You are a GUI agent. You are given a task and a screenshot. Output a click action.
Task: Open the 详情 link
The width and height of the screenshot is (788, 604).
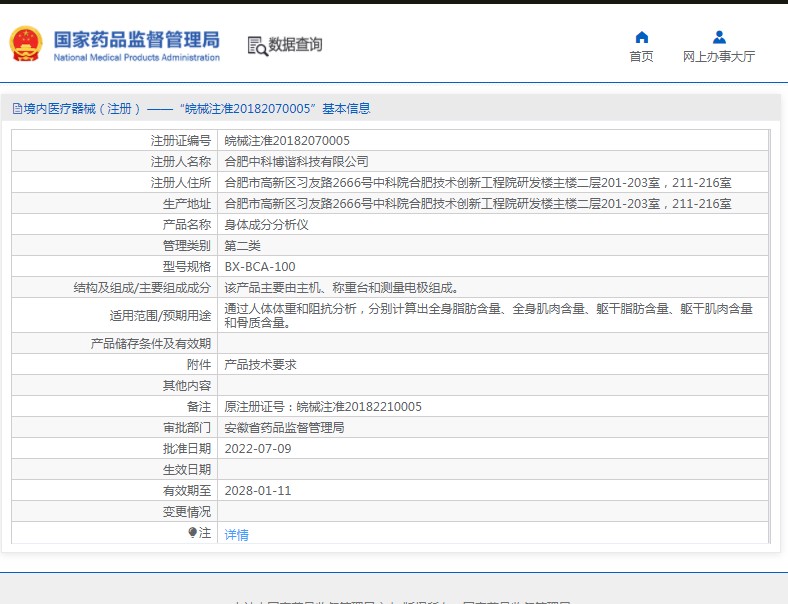point(236,535)
